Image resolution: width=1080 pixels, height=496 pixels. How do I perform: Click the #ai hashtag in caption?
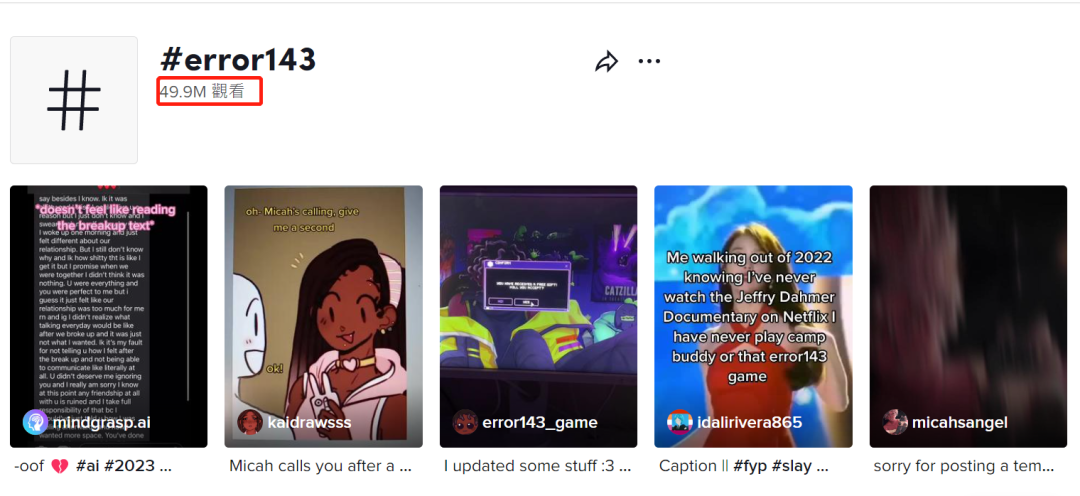(x=87, y=466)
